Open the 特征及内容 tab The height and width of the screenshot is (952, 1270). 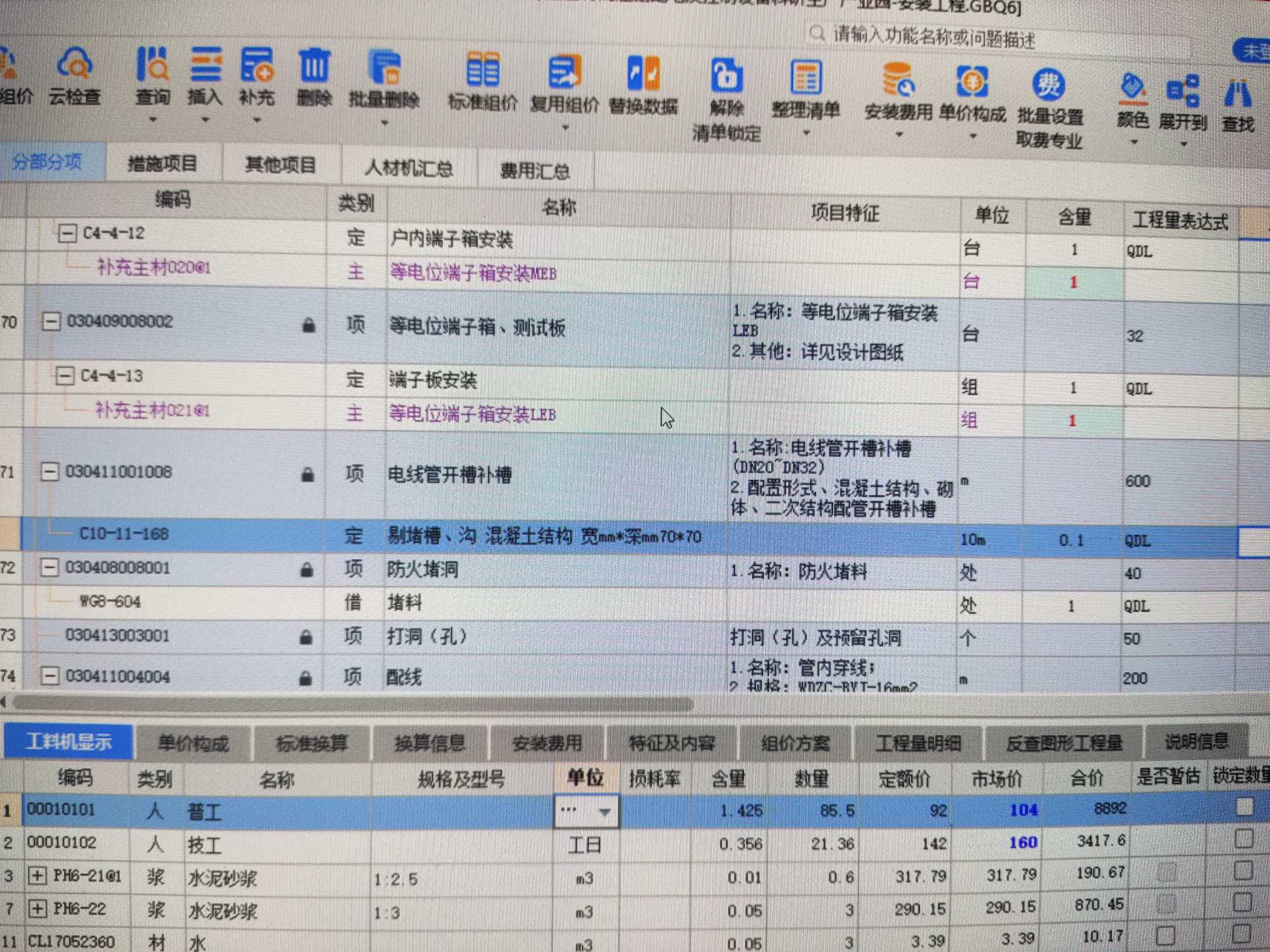[672, 743]
